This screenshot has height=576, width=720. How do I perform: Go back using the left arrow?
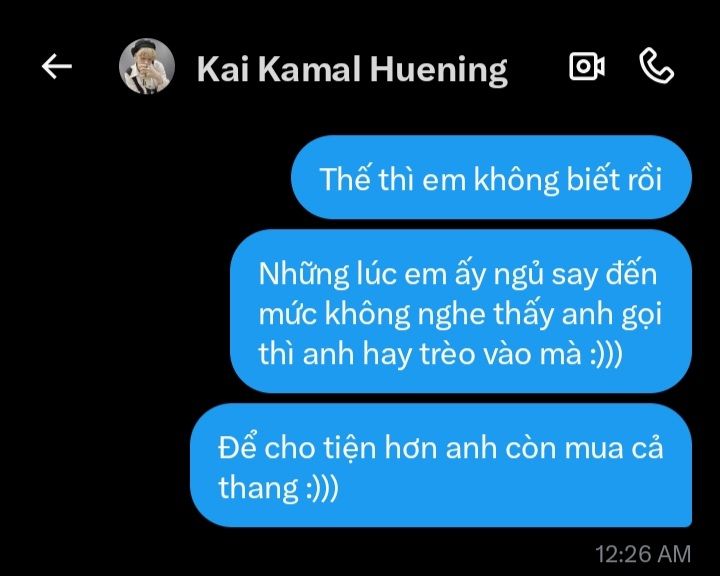56,67
